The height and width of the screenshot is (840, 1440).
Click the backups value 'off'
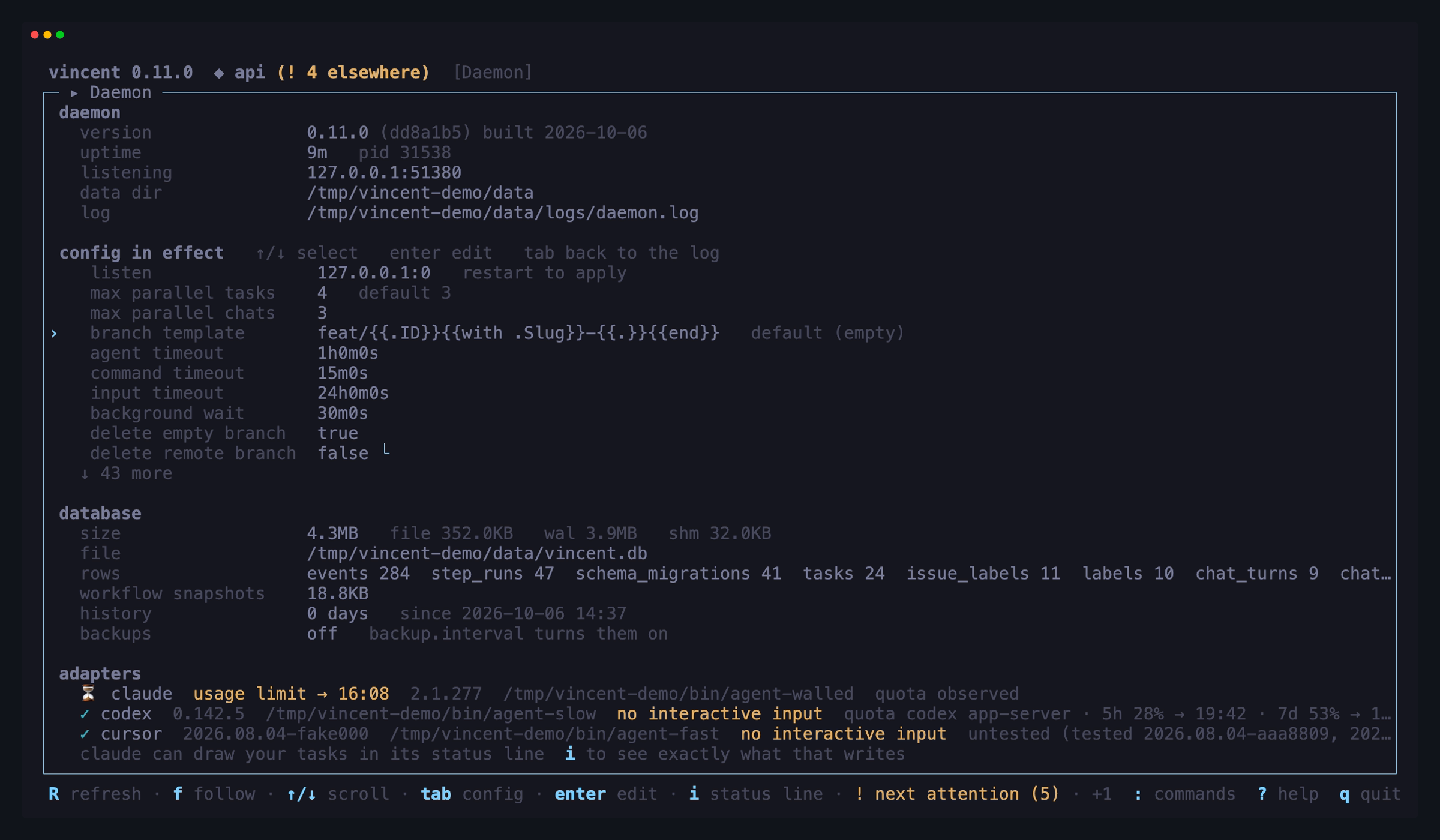[322, 634]
